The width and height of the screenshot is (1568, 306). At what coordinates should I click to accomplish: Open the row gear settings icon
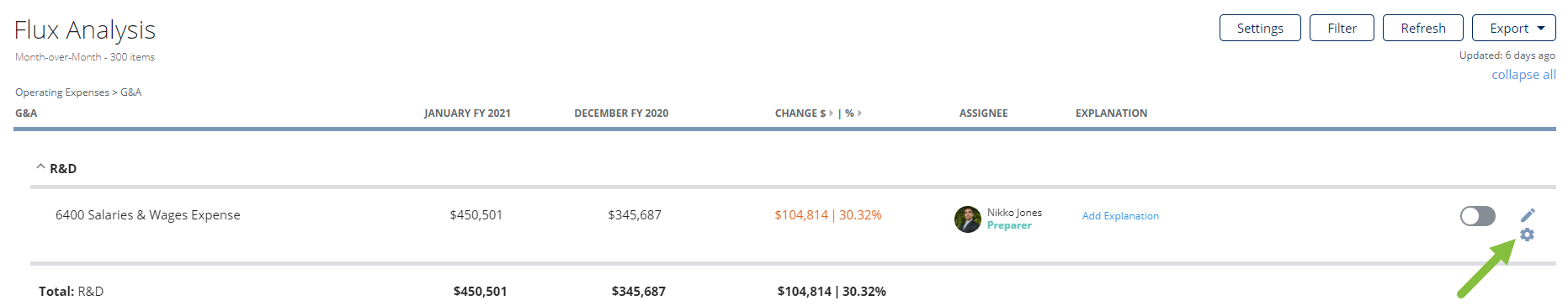(x=1527, y=235)
